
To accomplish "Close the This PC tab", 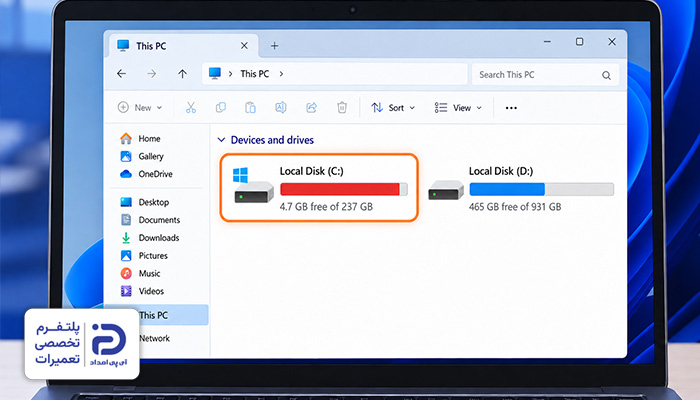I will [x=244, y=46].
